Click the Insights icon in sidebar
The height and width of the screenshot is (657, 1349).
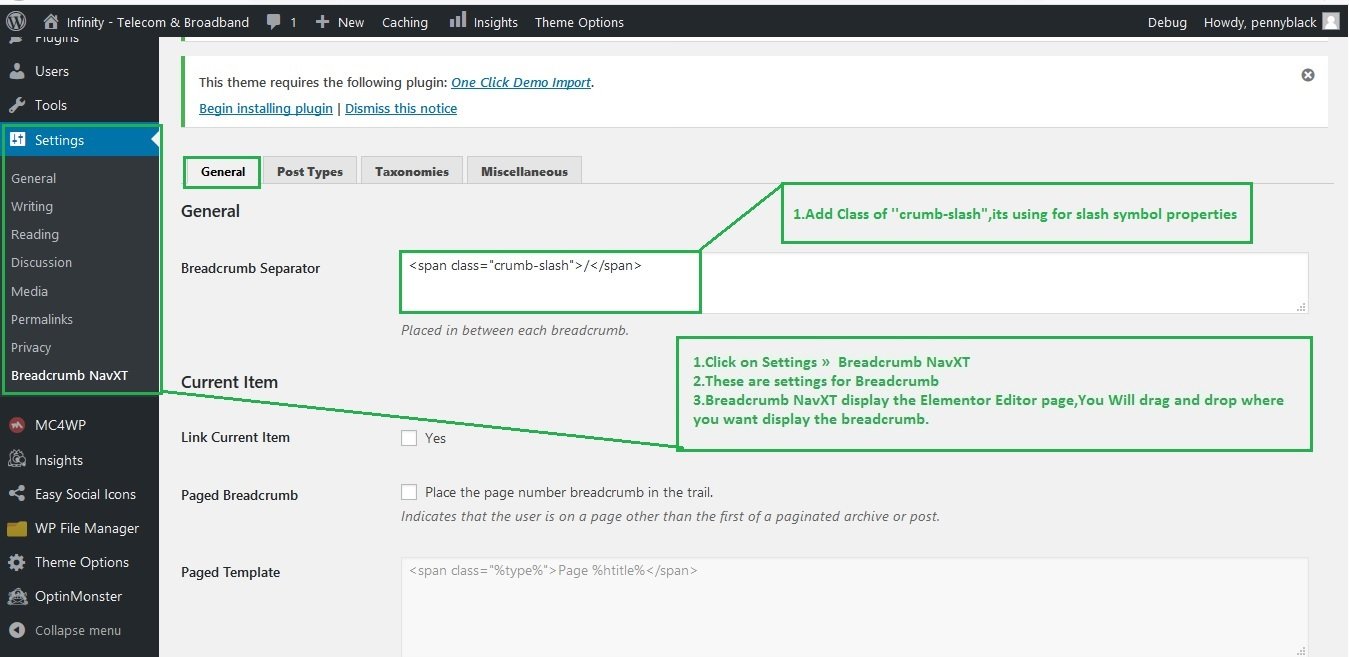[17, 460]
